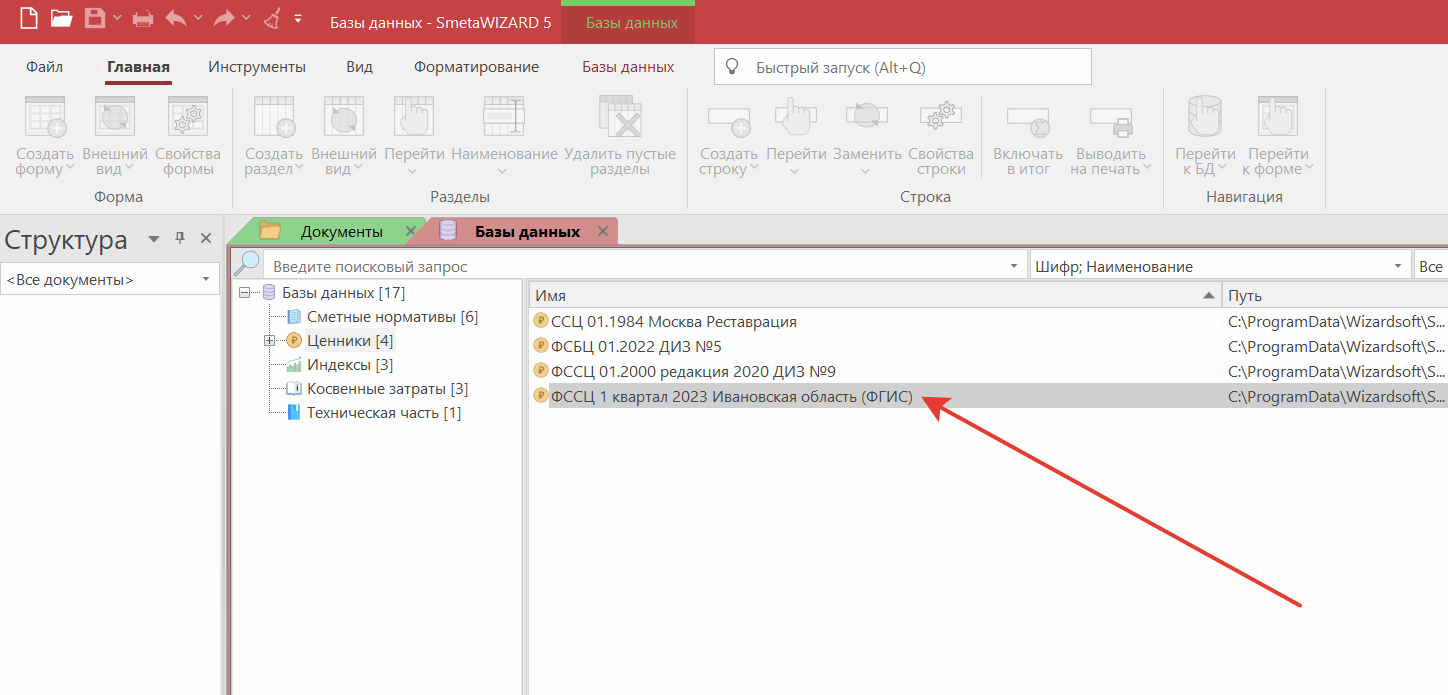Screen dimensions: 1448x695
Task: Sort by the Имя column header
Action: point(874,295)
